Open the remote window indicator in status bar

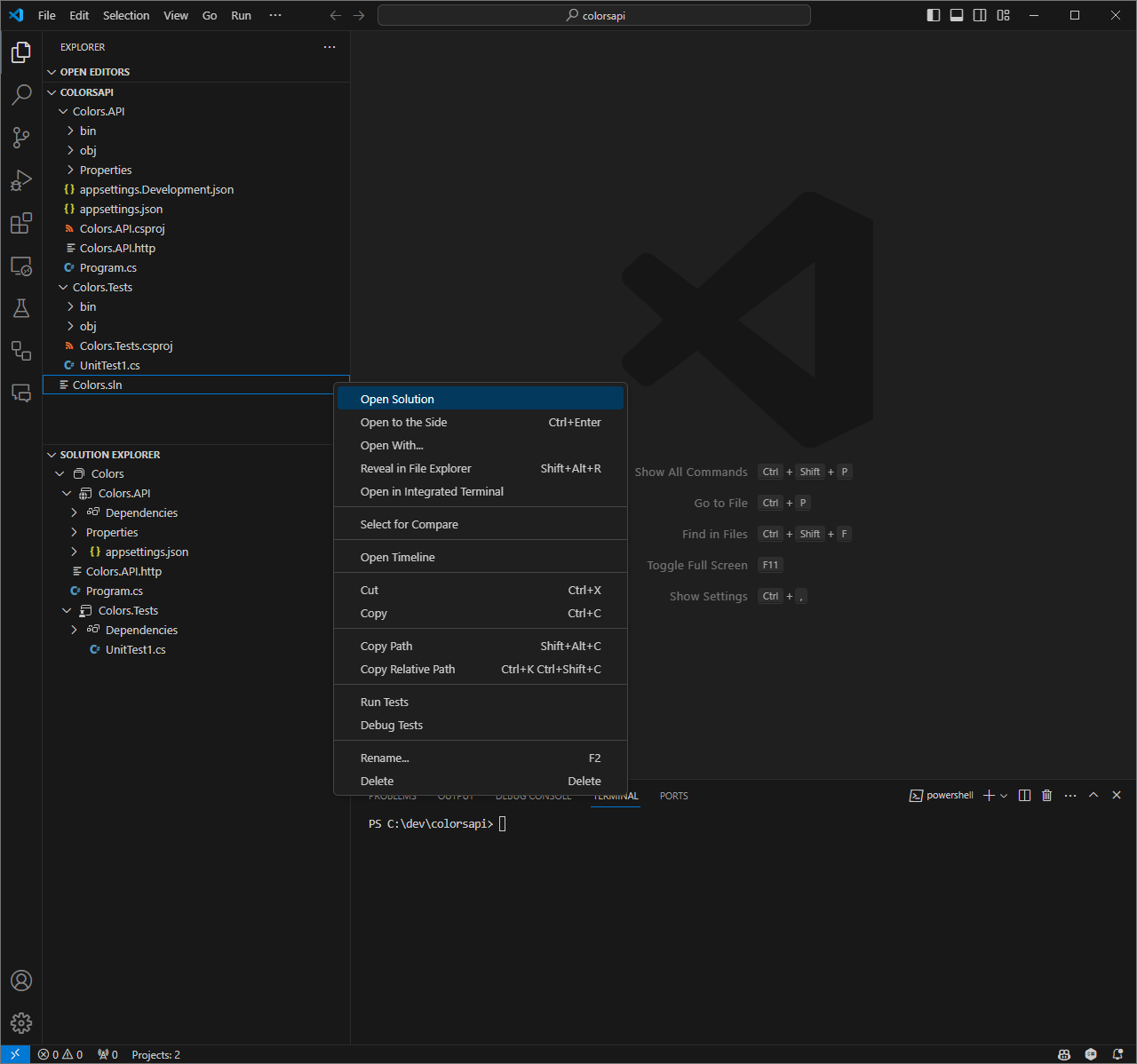point(15,1054)
